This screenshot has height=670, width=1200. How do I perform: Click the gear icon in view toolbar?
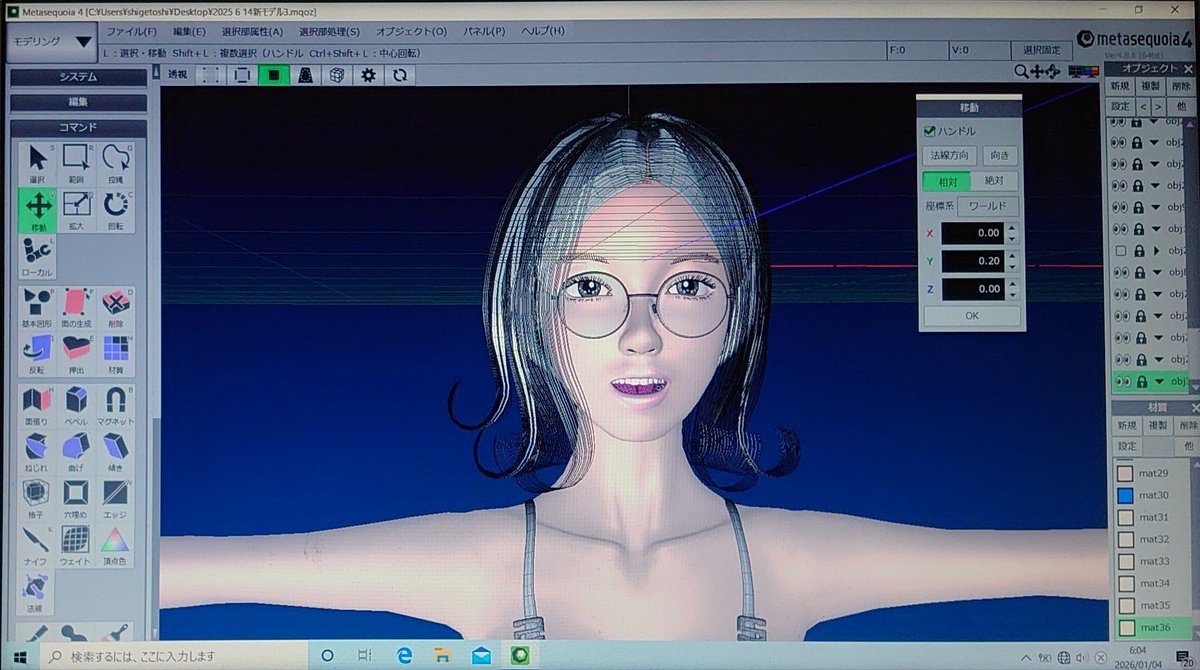pyautogui.click(x=368, y=75)
